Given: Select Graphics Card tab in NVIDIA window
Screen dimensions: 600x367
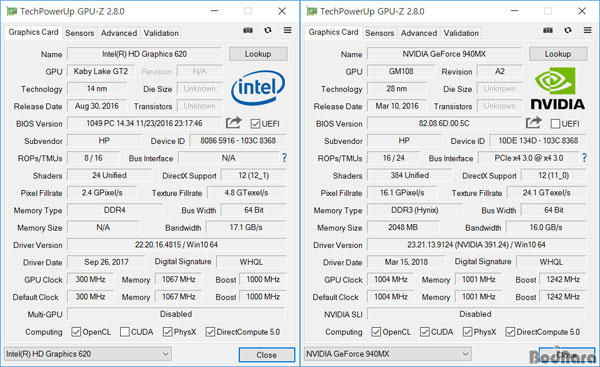Looking at the screenshot, I should pos(333,32).
